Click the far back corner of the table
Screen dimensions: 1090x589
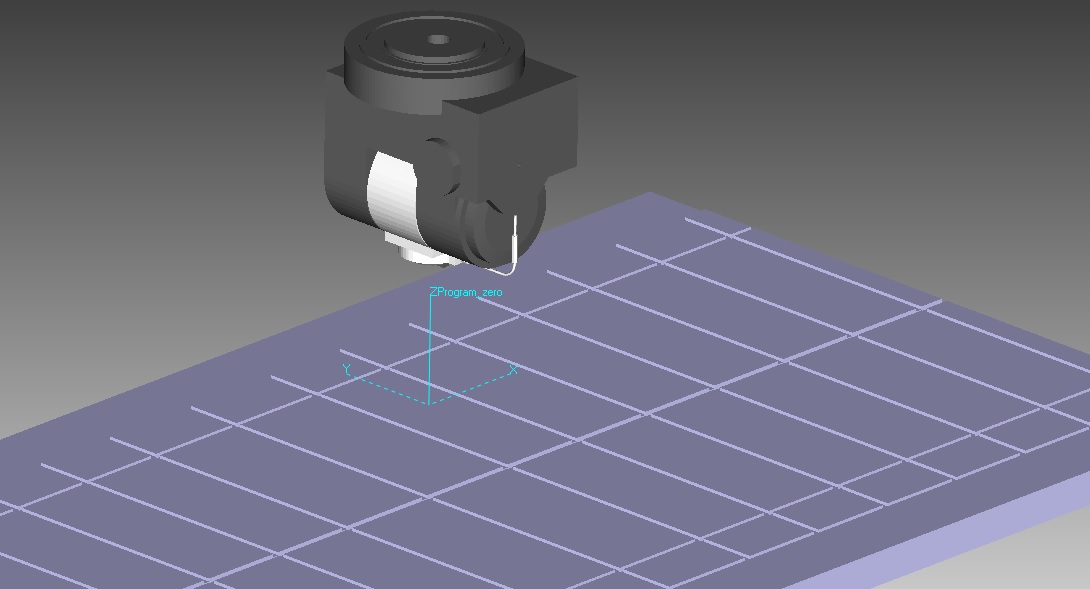tap(650, 194)
